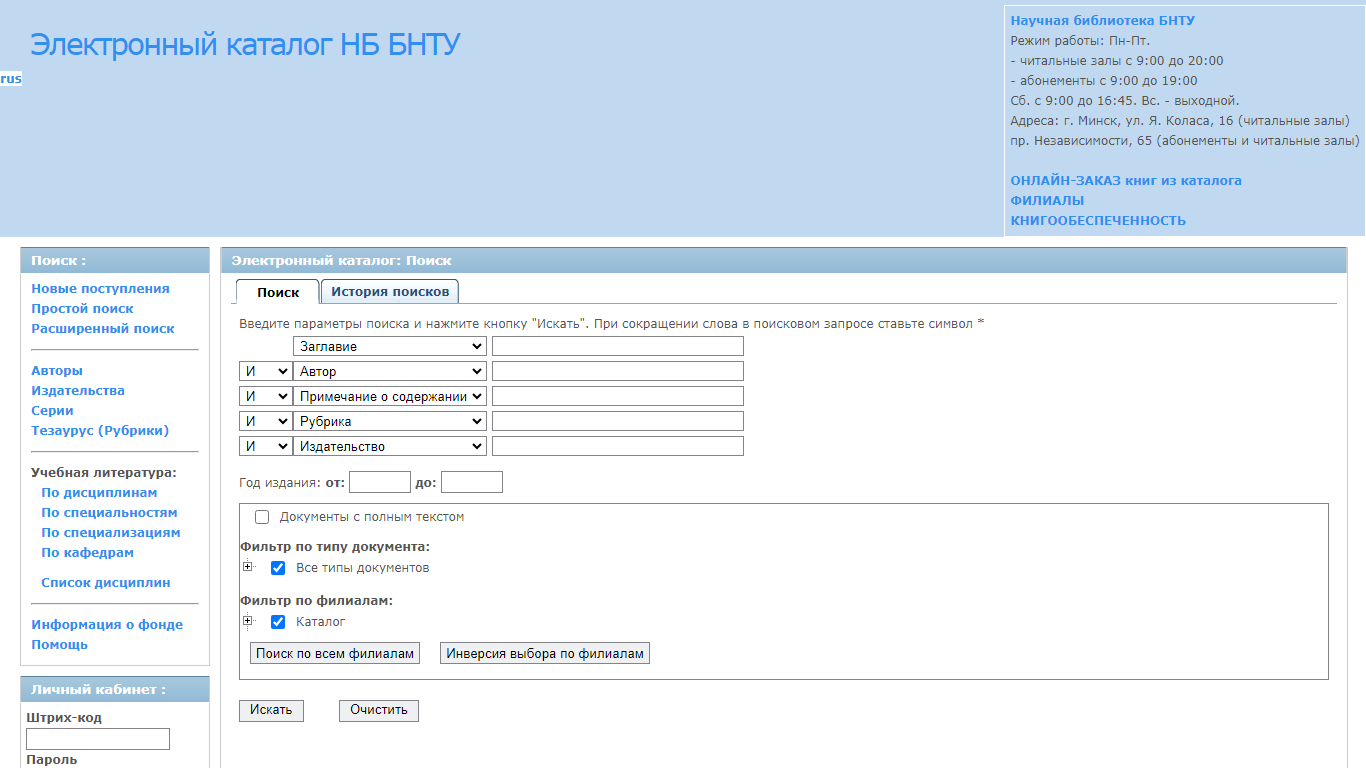1366x768 pixels.
Task: Open the И operator dropdown beside Издательство
Action: pos(265,446)
